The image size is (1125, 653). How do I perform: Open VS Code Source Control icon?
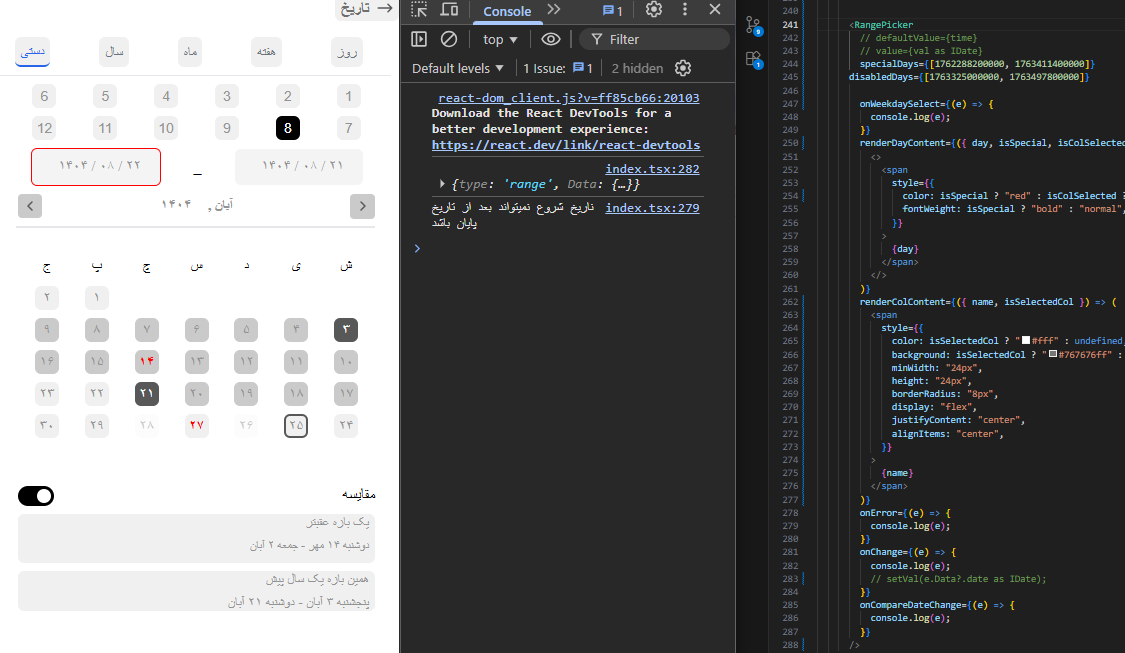tap(753, 26)
